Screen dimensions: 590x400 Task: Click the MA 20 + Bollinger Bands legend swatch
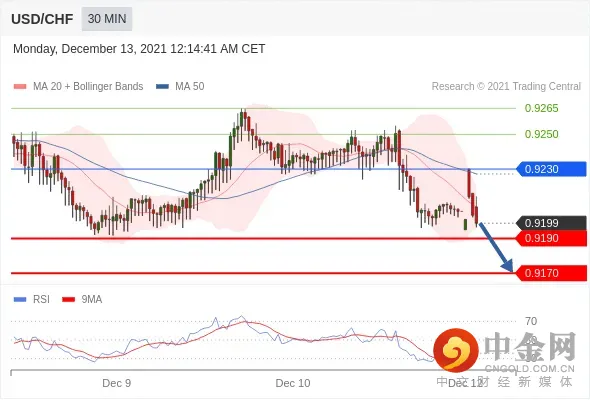click(x=20, y=87)
